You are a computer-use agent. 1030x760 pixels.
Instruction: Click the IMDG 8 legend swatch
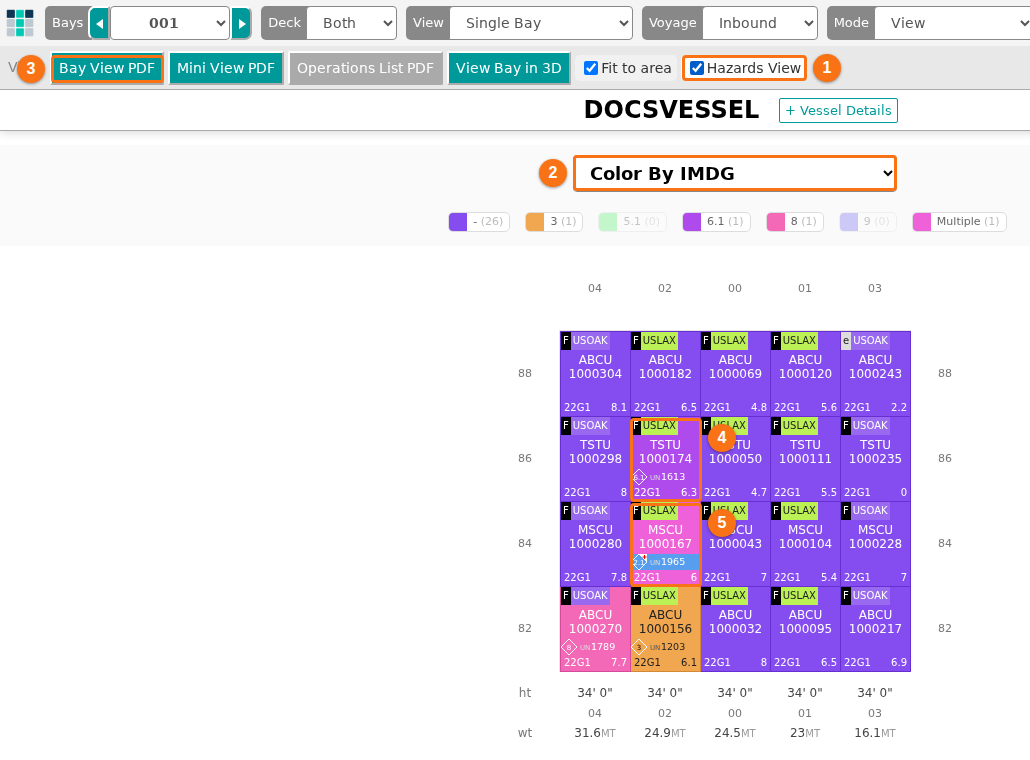click(x=776, y=221)
